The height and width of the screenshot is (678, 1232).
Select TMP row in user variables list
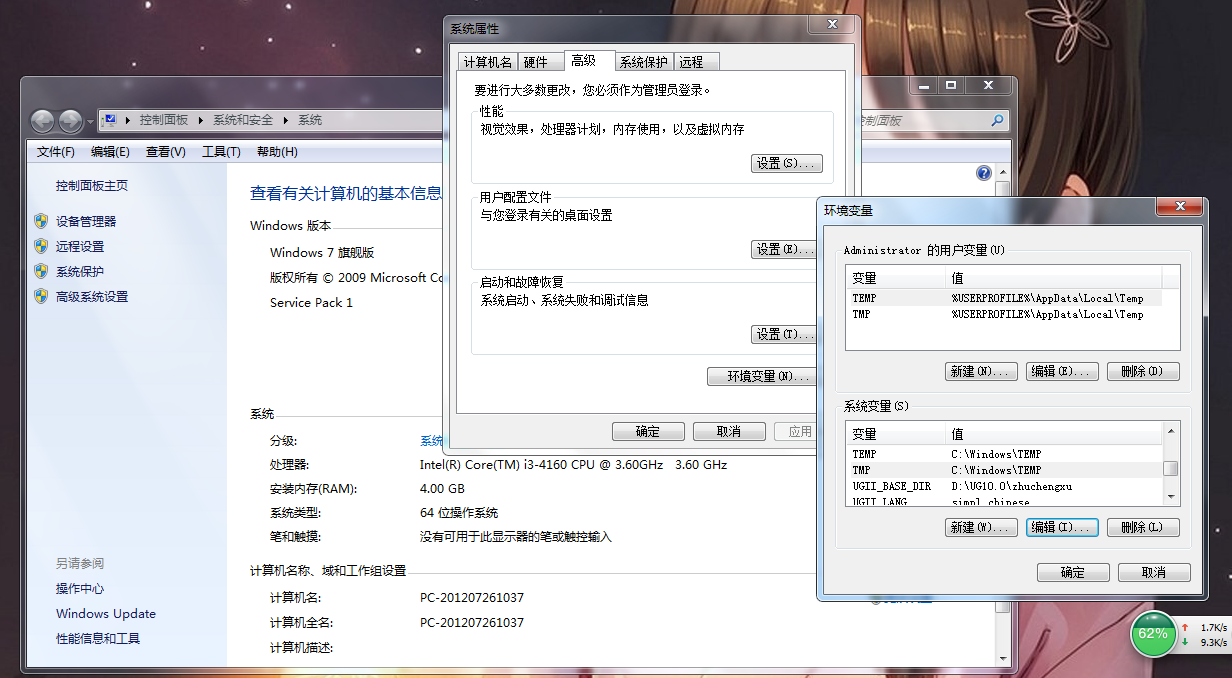(x=1004, y=314)
